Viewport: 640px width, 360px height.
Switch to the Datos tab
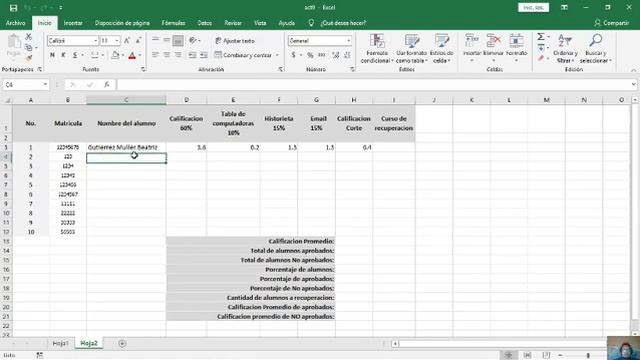pyautogui.click(x=204, y=23)
